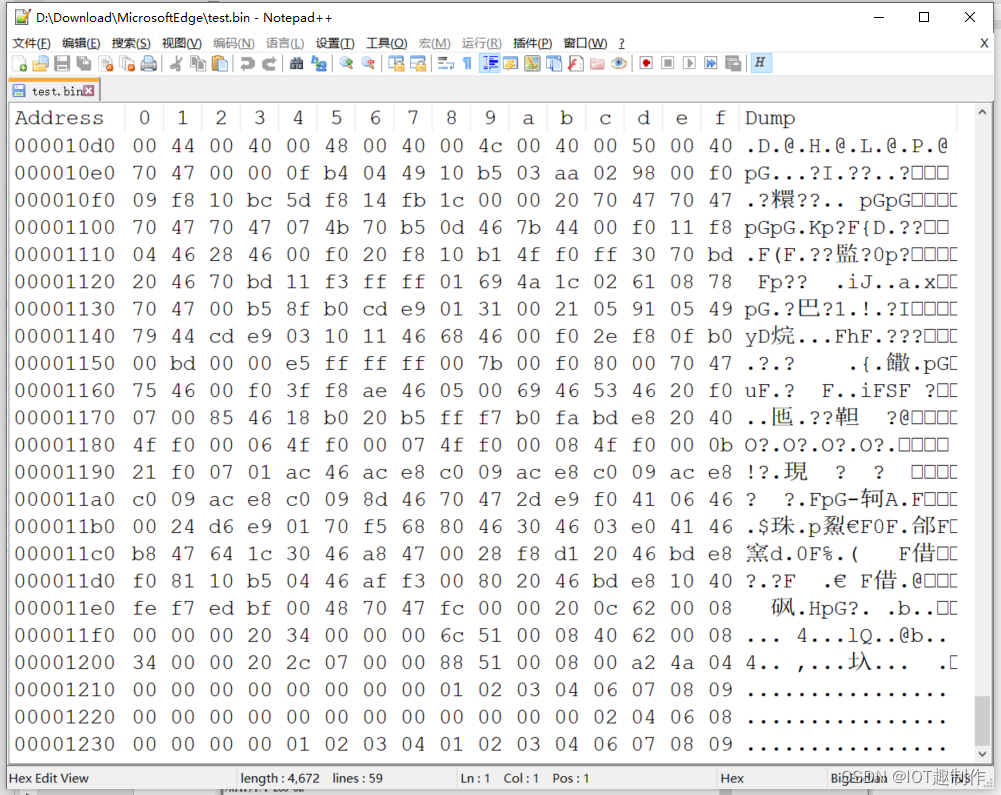
Task: Open Folder as Workspace icon
Action: pos(597,63)
